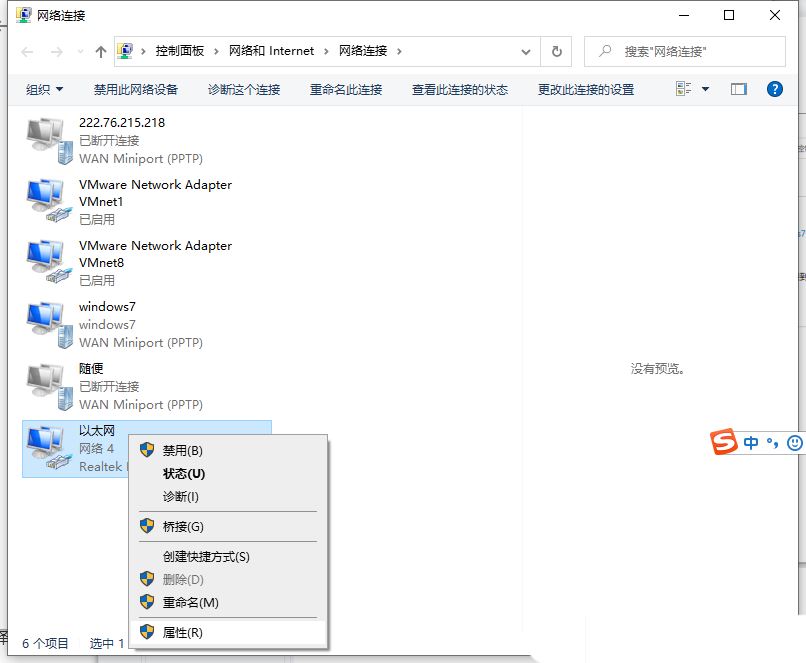Toggle Sogou input between Chinese and English
The height and width of the screenshot is (663, 806).
coord(750,441)
